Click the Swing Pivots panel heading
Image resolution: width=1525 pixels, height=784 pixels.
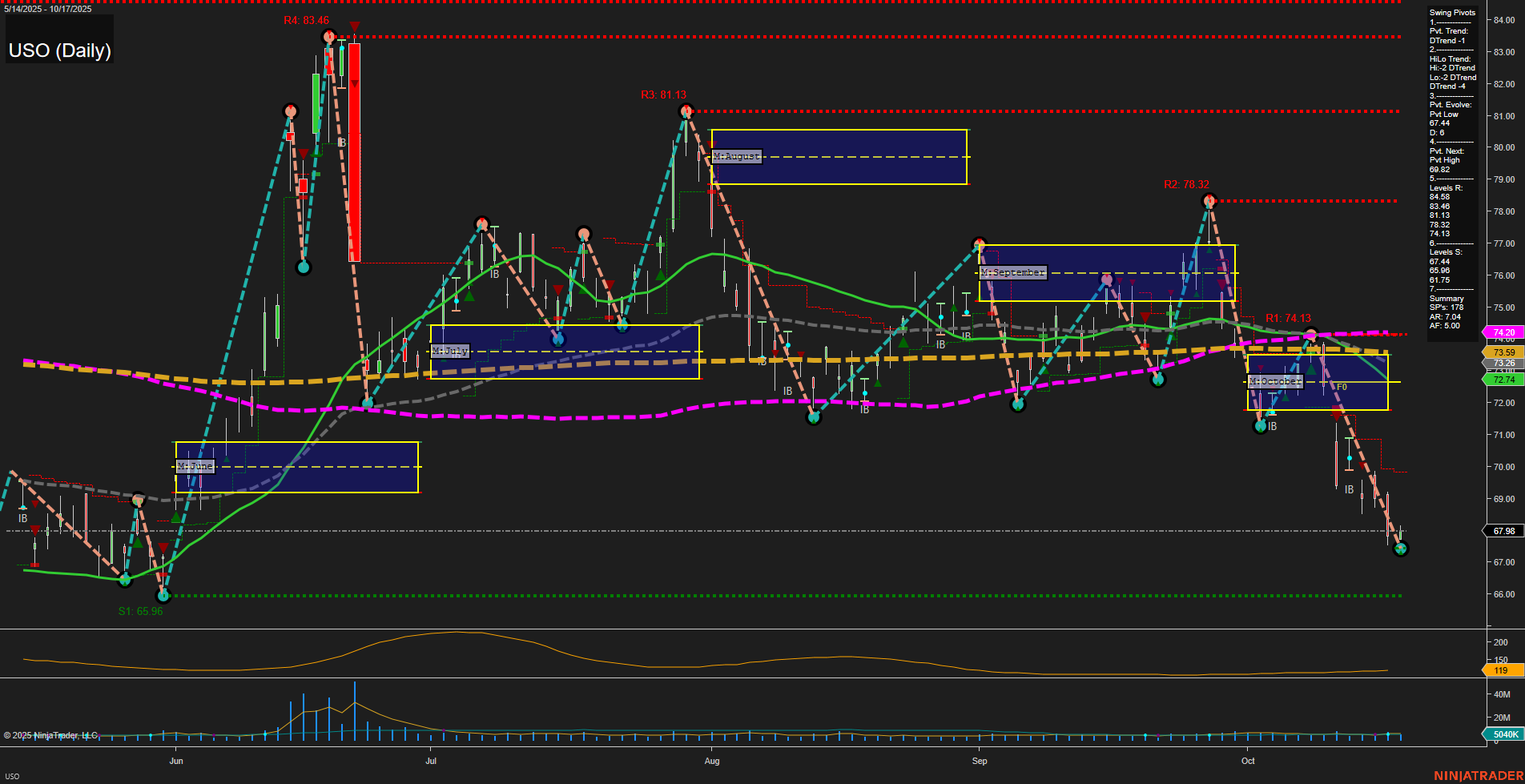(x=1452, y=13)
